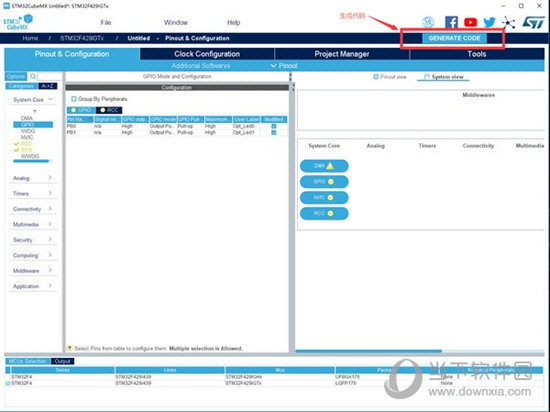The height and width of the screenshot is (412, 550).
Task: Select the RCC tab in configuration
Action: [109, 110]
